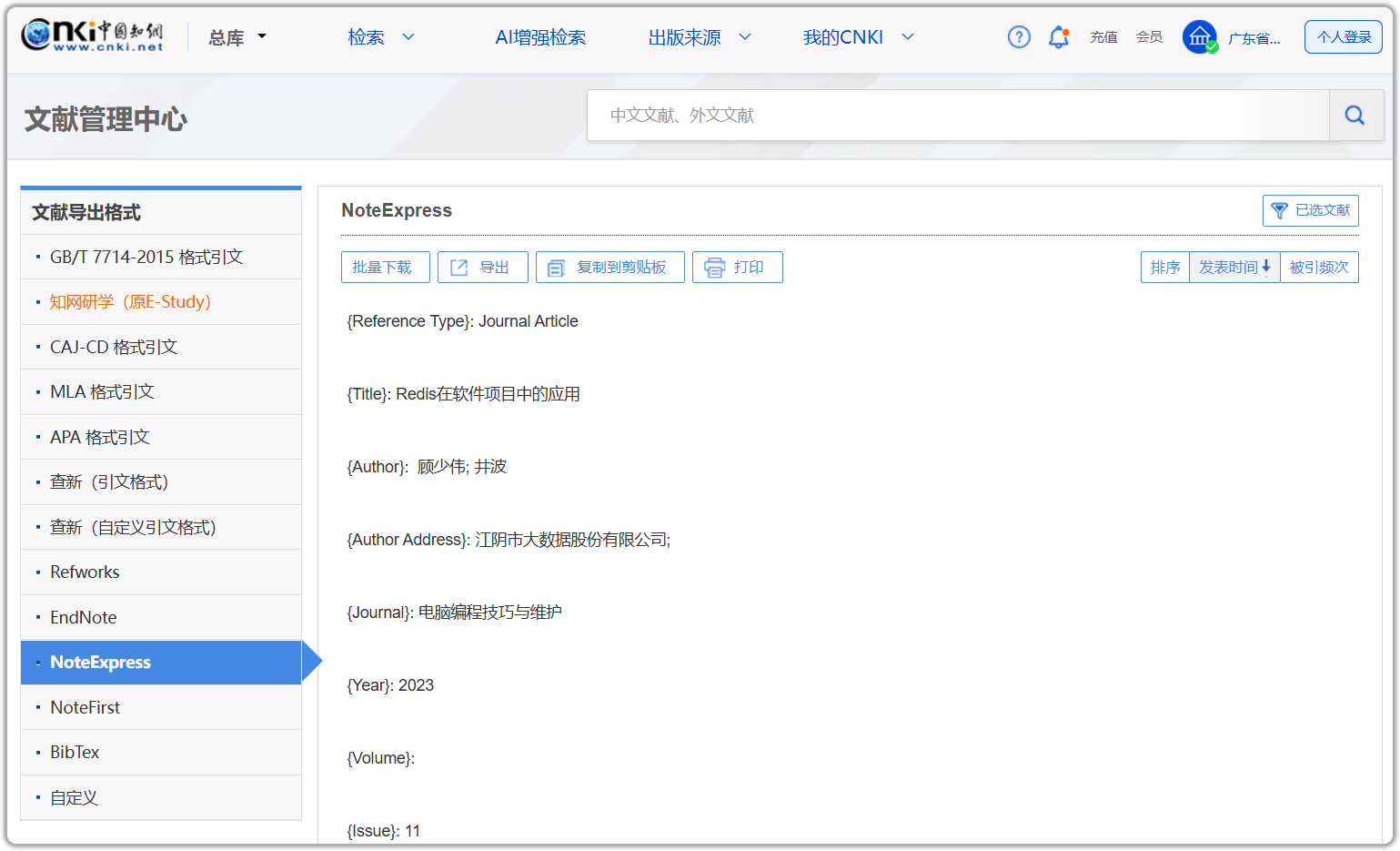
Task: Click the {Year}: 2023 line
Action: (390, 685)
